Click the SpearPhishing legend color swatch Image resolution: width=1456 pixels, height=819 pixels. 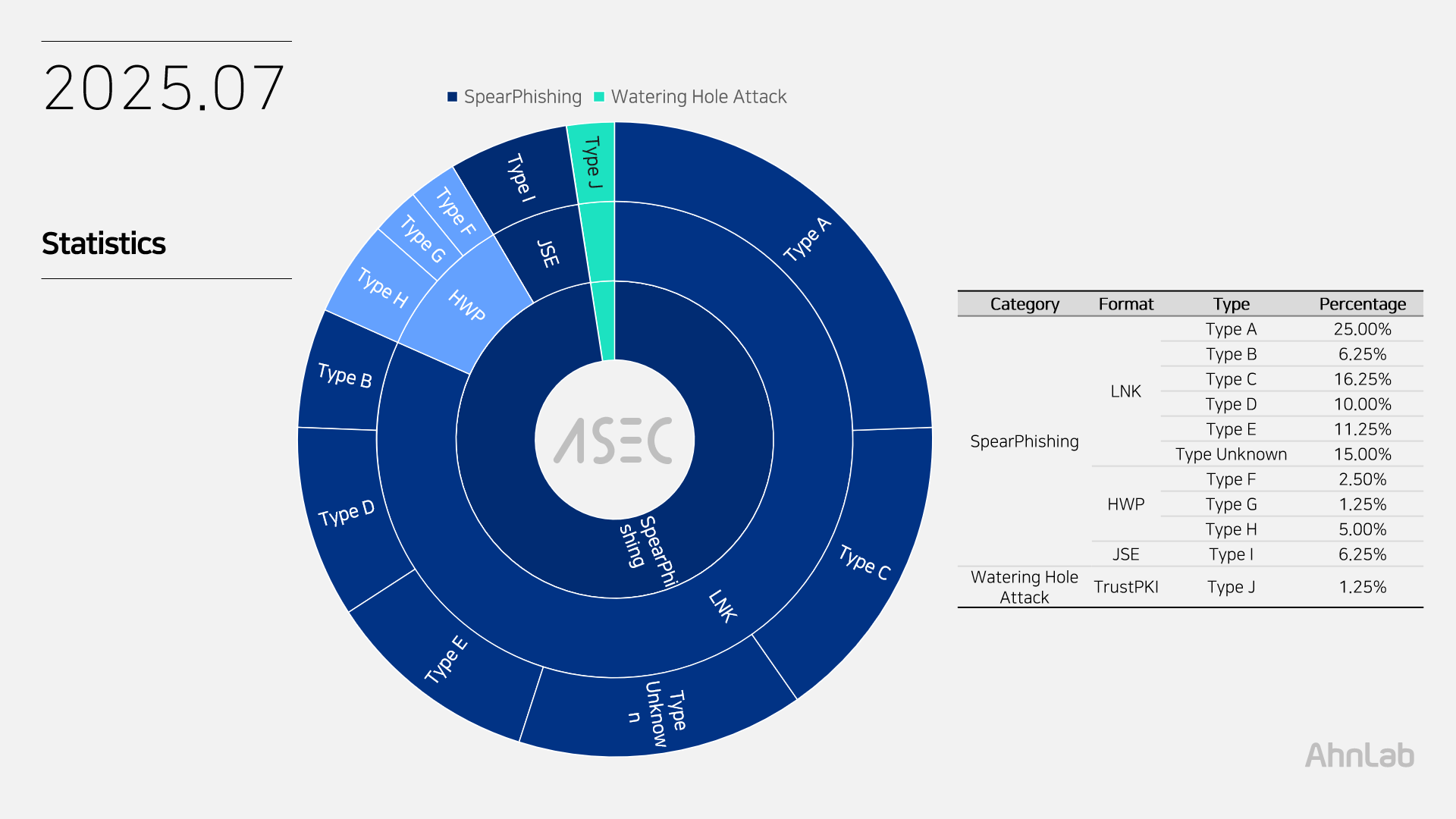[452, 97]
